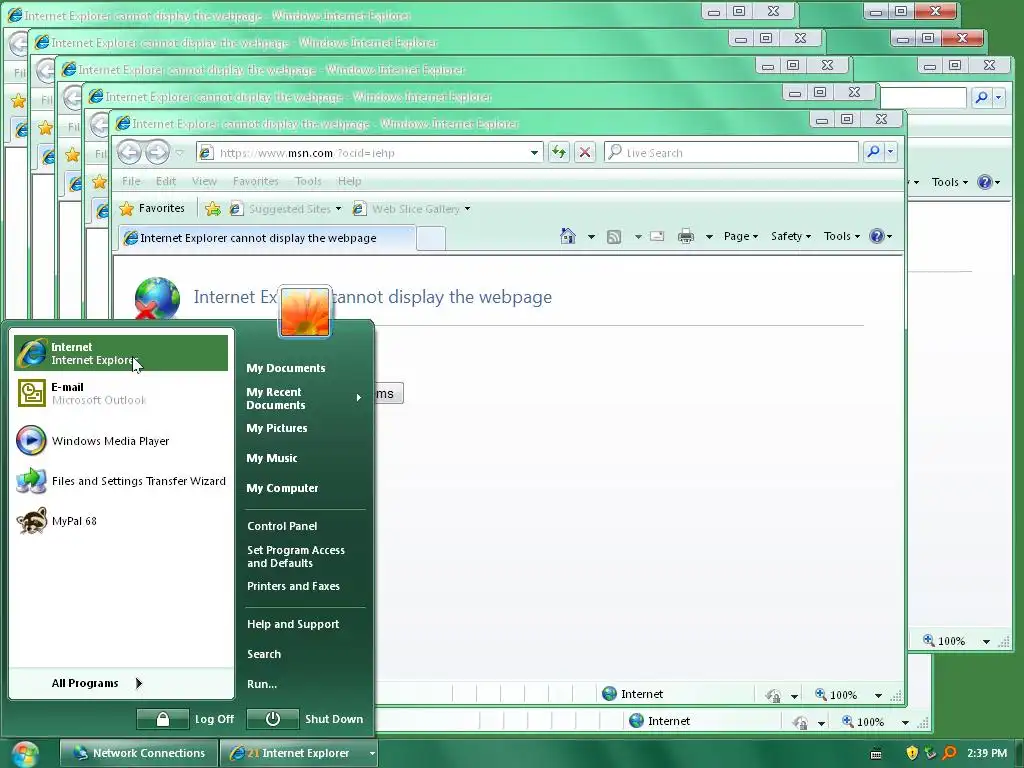Start Windows Media Player
Image resolution: width=1024 pixels, height=768 pixels.
121,441
